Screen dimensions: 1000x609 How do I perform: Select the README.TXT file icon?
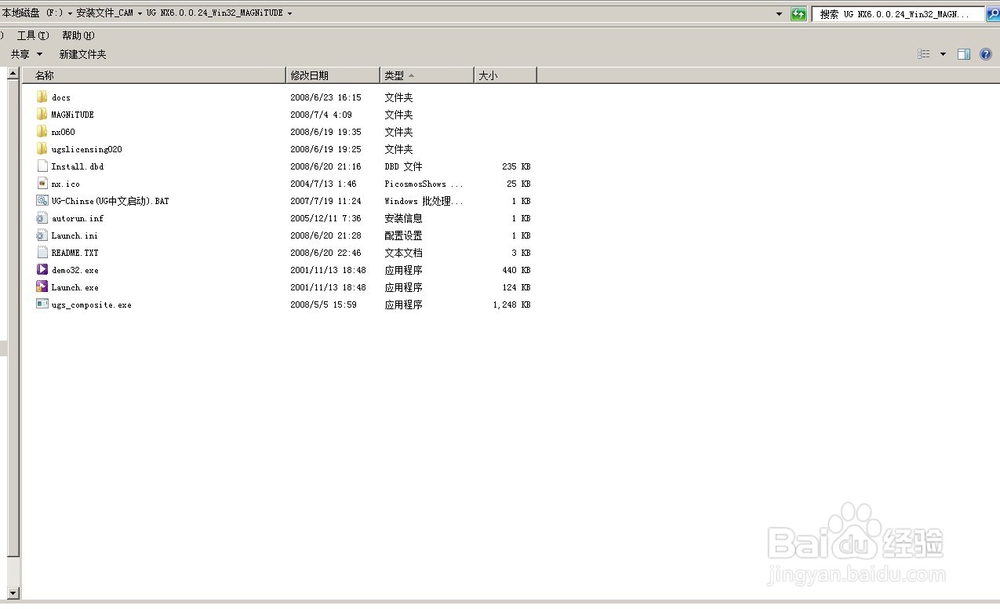(42, 252)
